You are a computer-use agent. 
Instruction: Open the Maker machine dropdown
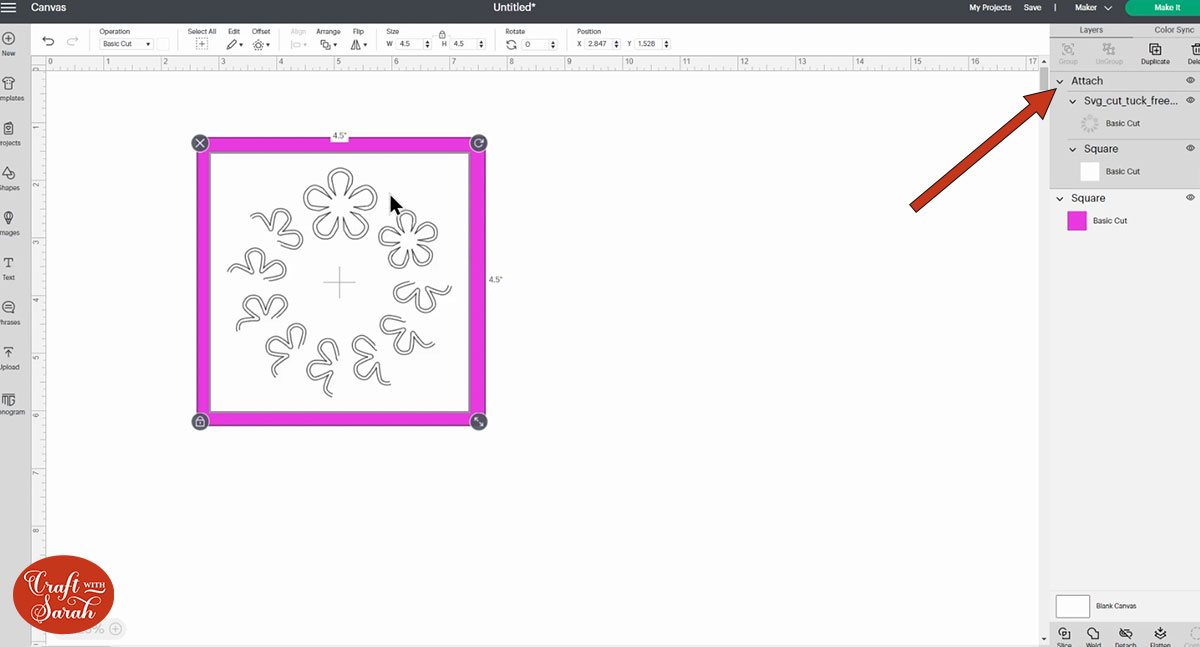click(1093, 7)
